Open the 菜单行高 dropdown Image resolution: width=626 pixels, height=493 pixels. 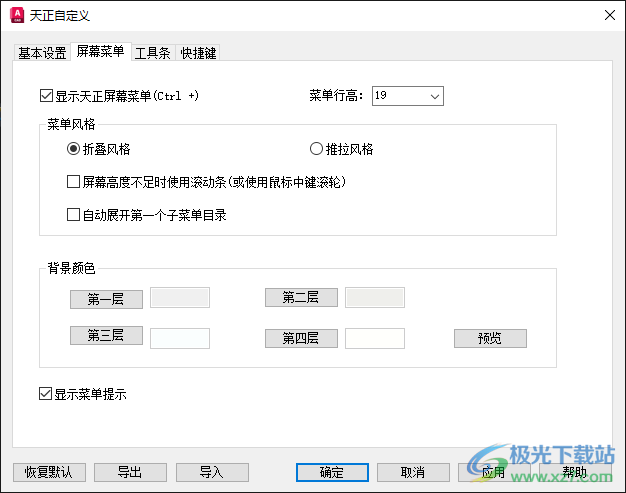pos(408,96)
